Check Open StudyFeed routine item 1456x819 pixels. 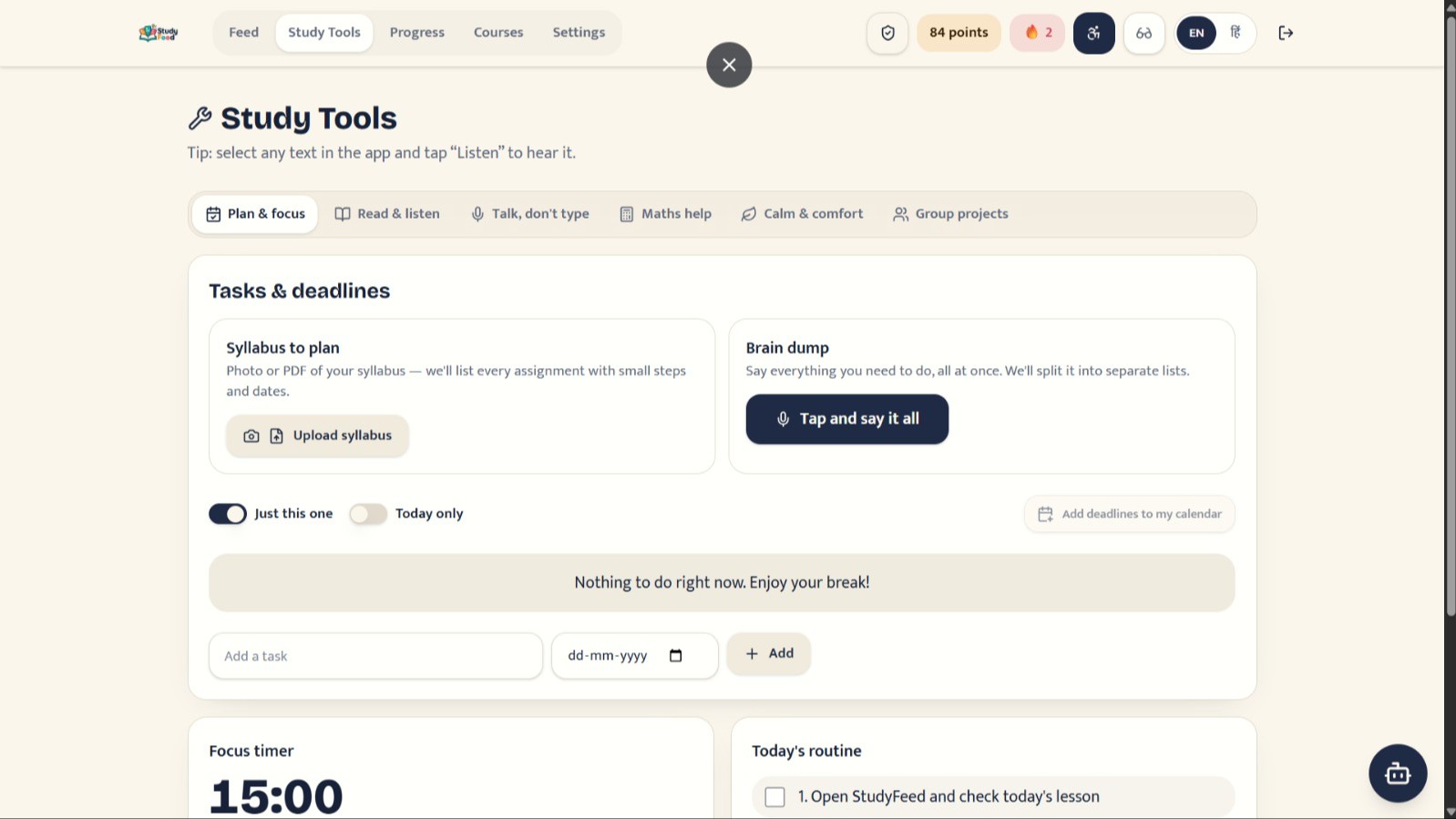tap(775, 797)
